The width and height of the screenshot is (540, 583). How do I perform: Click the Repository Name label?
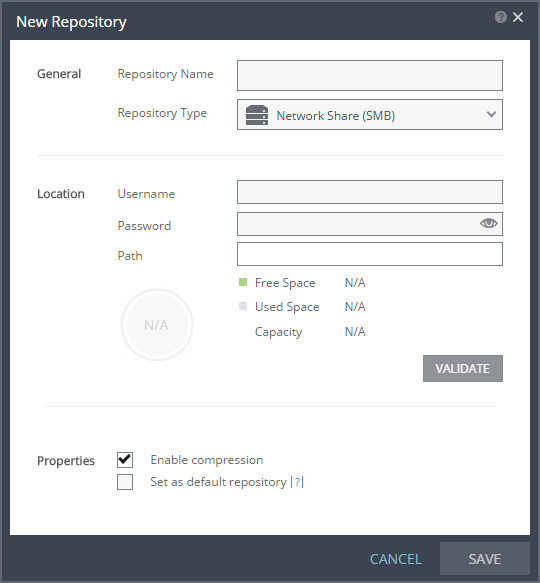pos(165,74)
